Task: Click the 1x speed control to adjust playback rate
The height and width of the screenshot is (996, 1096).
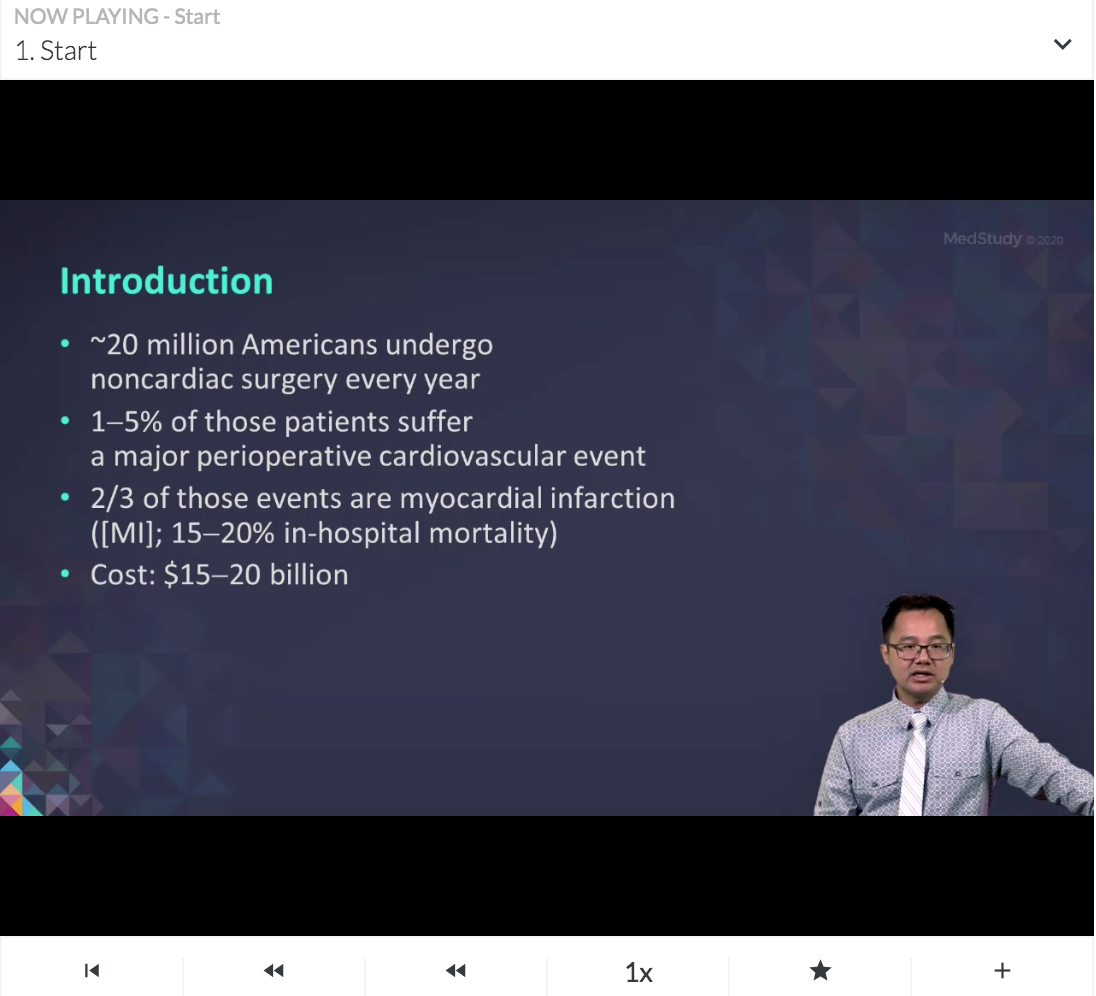Action: click(x=638, y=970)
